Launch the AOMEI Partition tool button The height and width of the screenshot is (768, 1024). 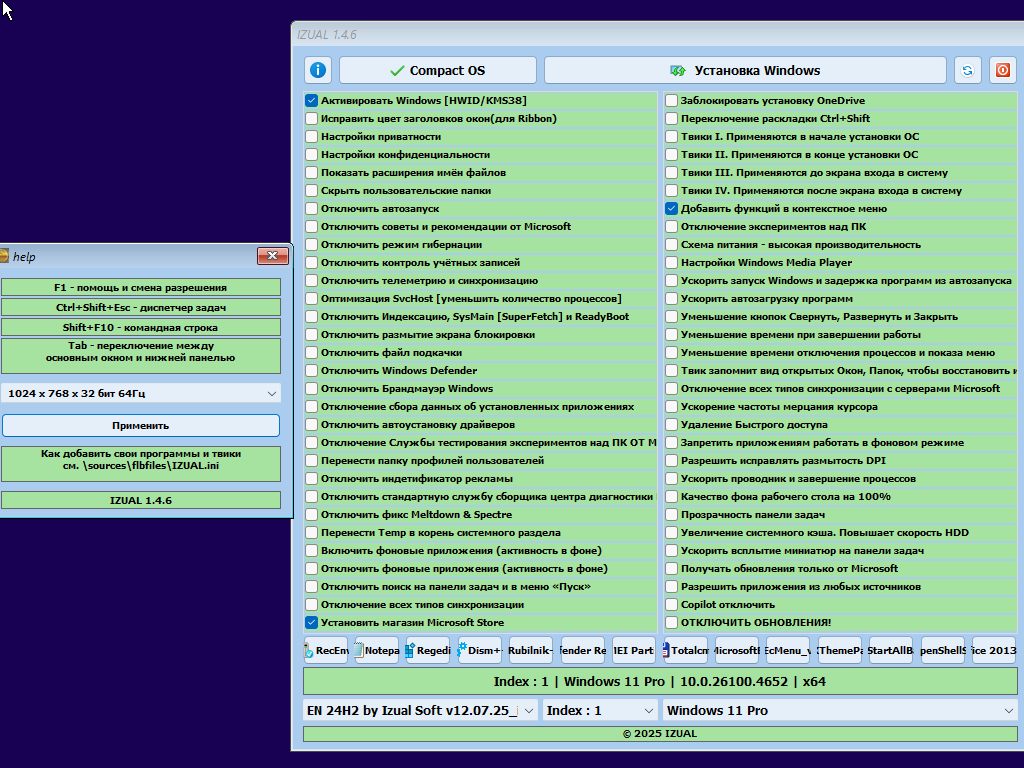[x=633, y=650]
